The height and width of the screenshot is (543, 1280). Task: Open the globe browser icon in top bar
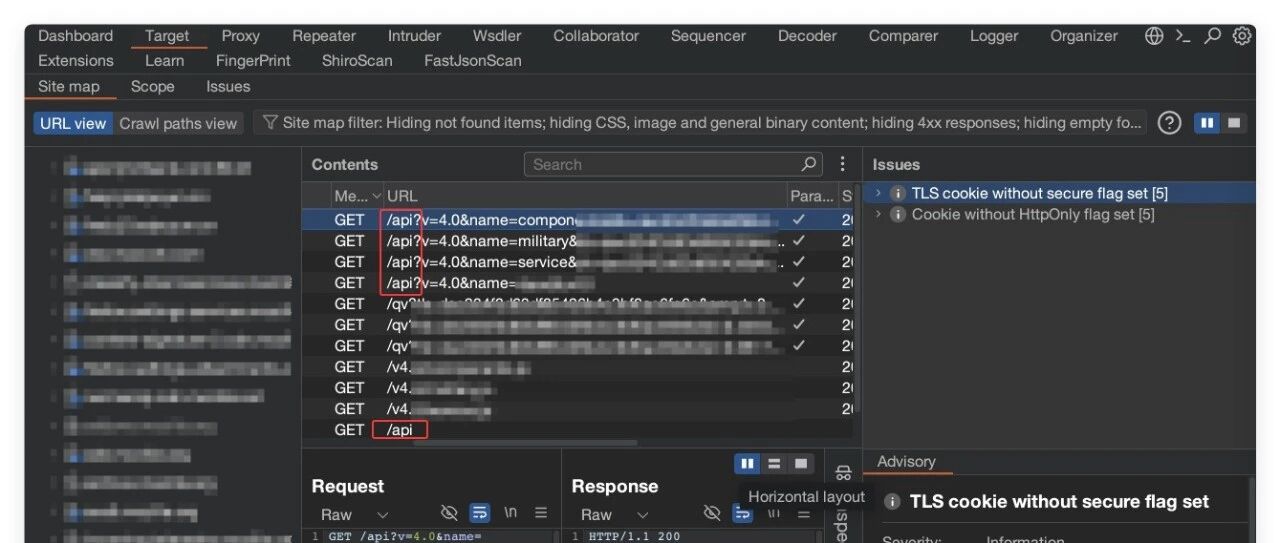(1154, 36)
